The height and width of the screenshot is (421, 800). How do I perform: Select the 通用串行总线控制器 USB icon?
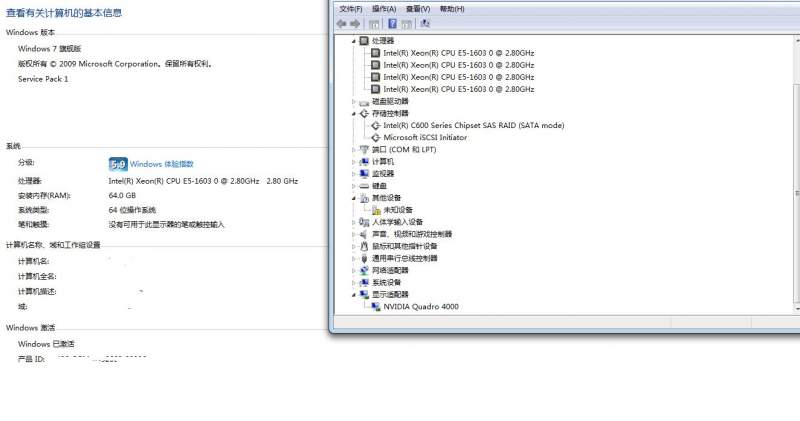coord(364,259)
